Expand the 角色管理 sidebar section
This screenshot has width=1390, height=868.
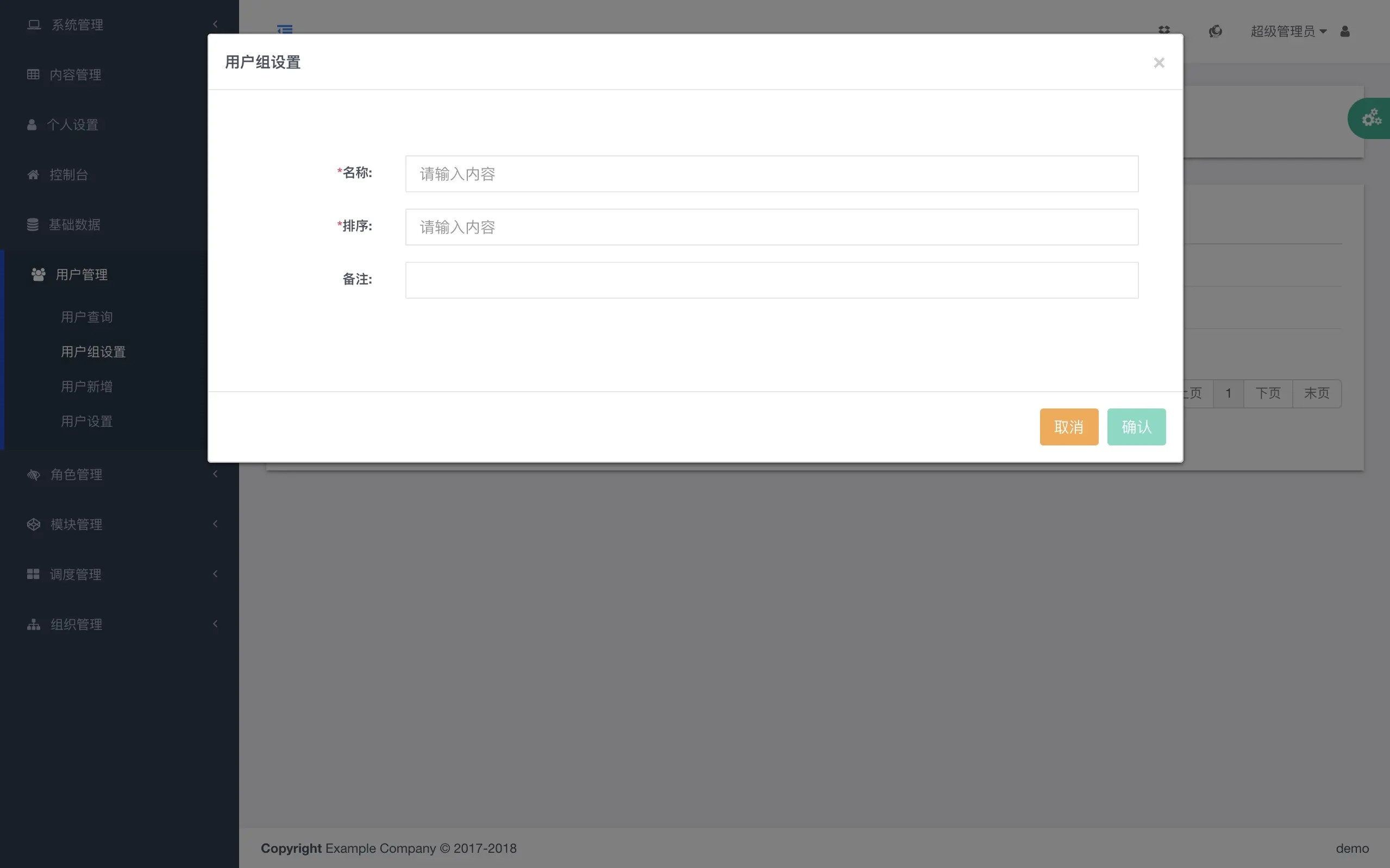pos(76,474)
